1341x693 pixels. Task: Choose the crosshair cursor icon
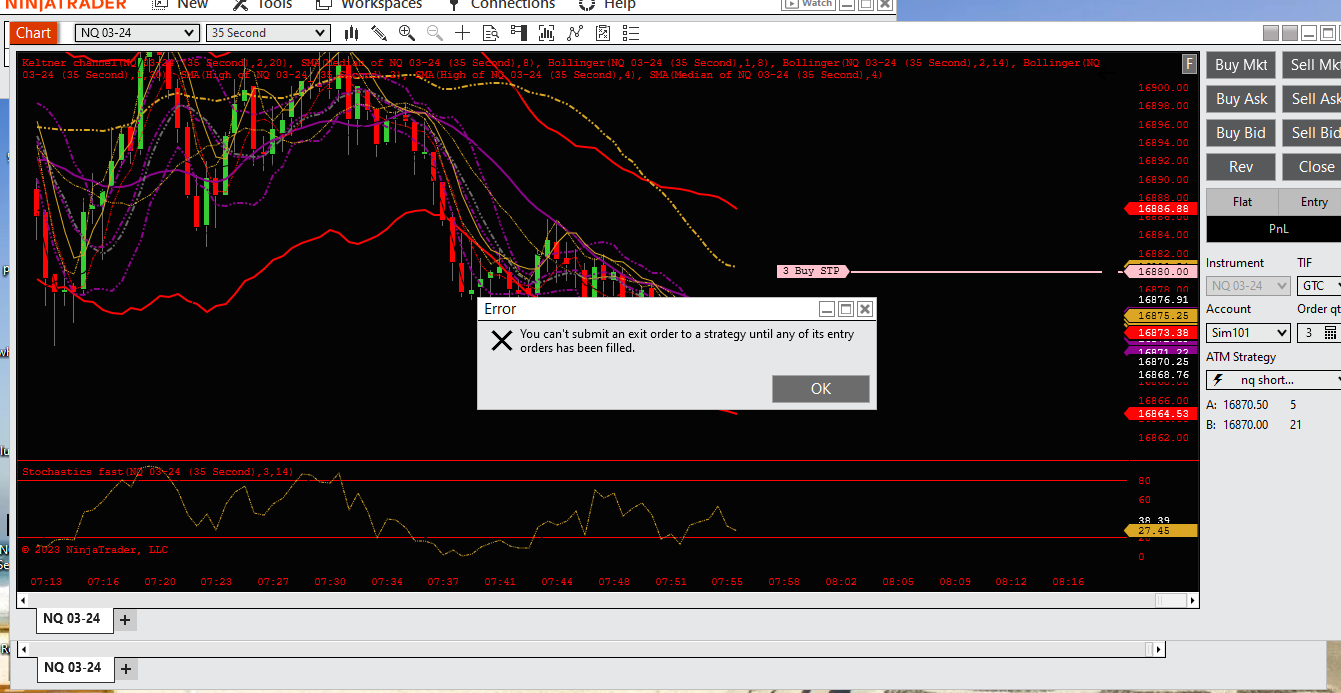[462, 33]
